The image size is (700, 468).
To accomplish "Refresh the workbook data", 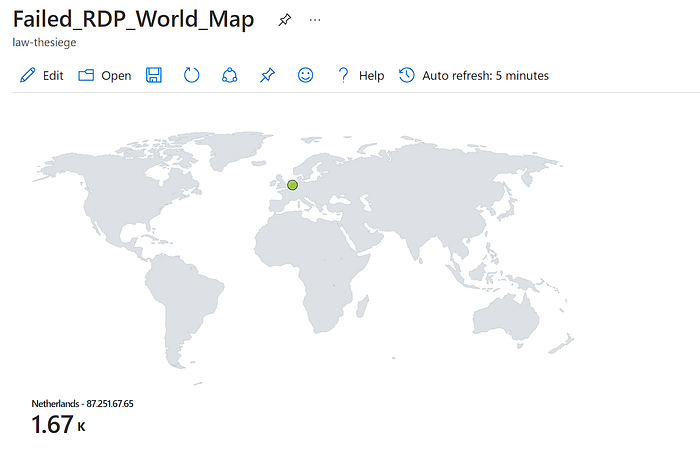I will [192, 75].
